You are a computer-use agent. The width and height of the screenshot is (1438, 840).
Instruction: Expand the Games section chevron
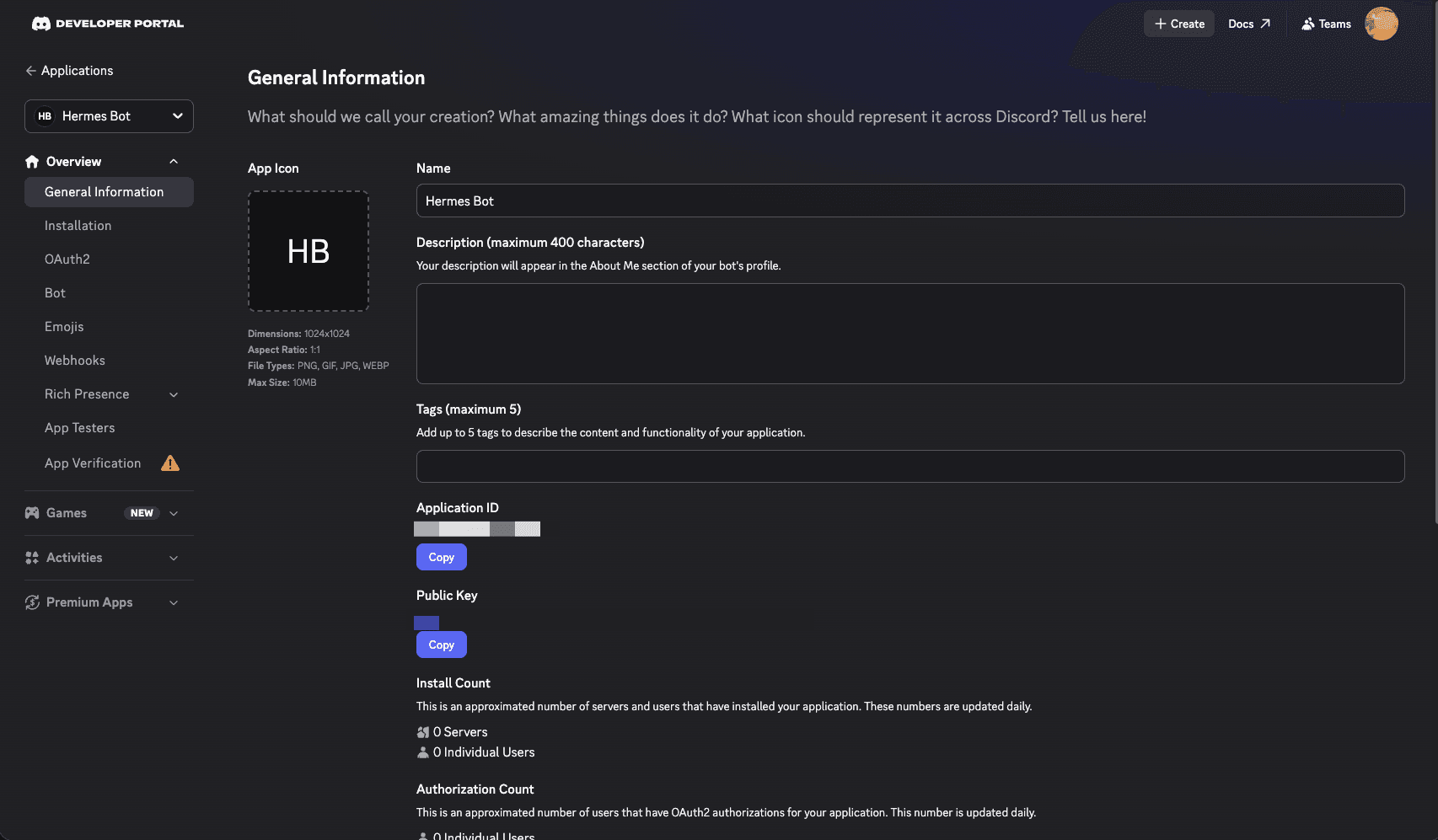(174, 513)
